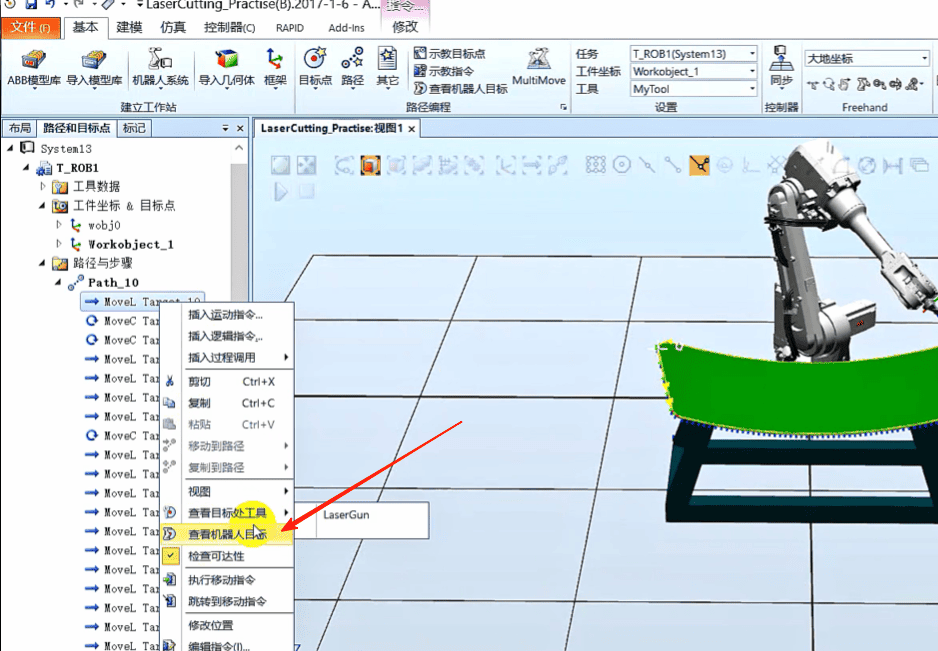The image size is (938, 651).
Task: Click the snap center circle icon
Action: pyautogui.click(x=622, y=165)
